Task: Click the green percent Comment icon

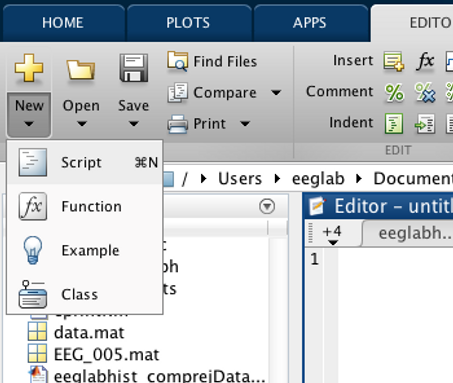Action: click(394, 92)
